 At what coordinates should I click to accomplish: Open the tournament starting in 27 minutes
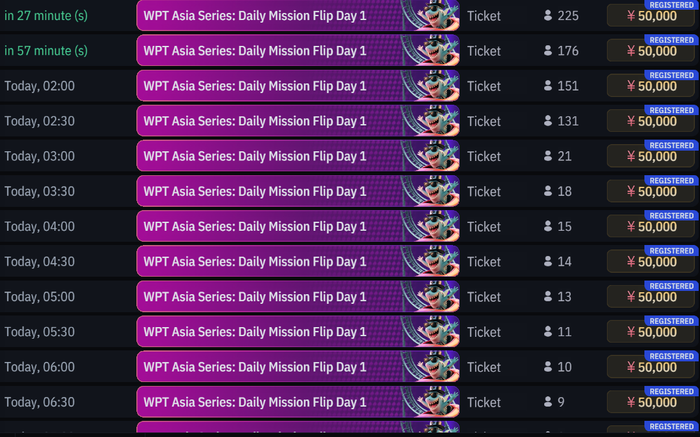(298, 16)
